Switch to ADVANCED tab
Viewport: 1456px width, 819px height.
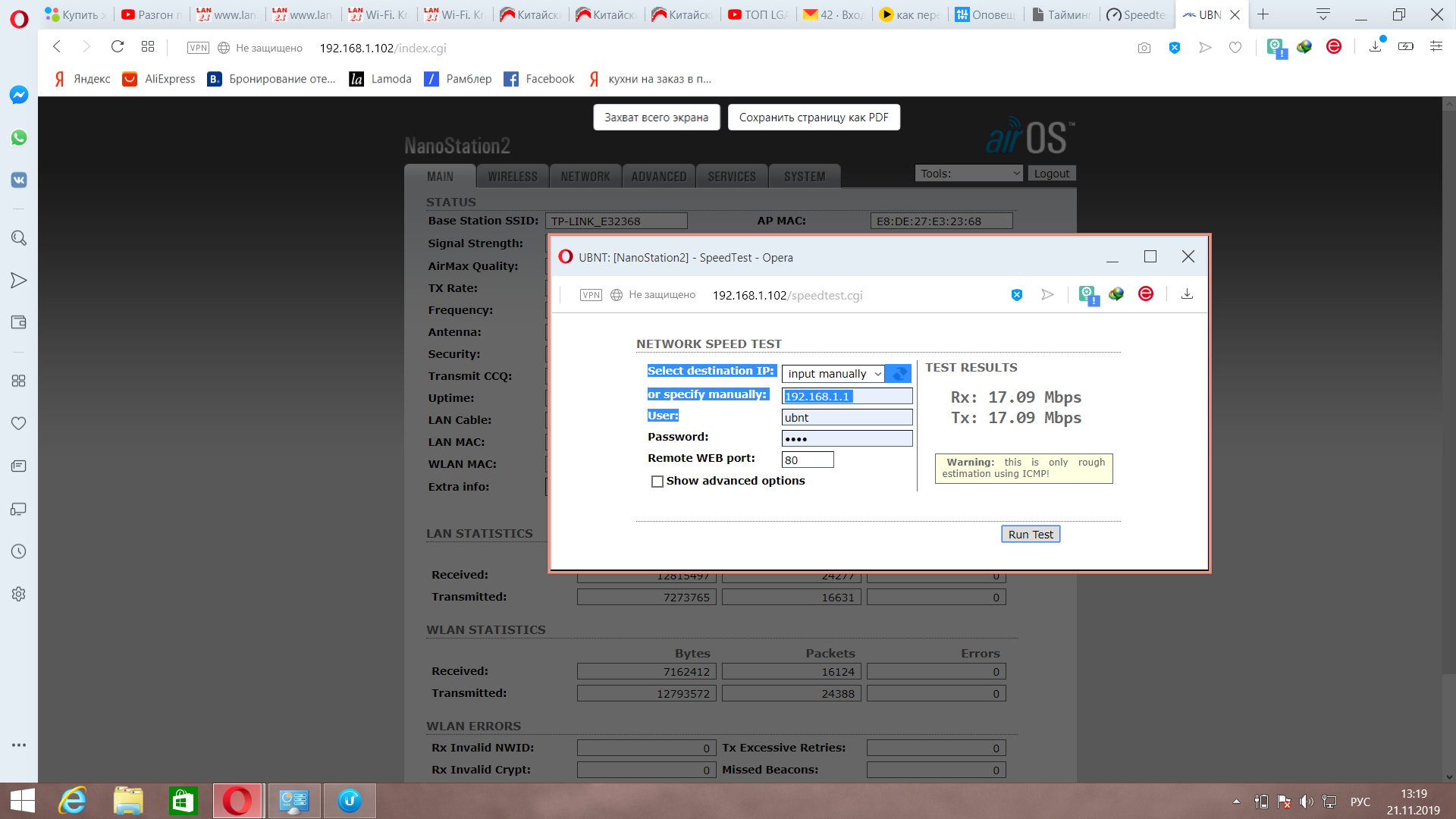(x=658, y=176)
